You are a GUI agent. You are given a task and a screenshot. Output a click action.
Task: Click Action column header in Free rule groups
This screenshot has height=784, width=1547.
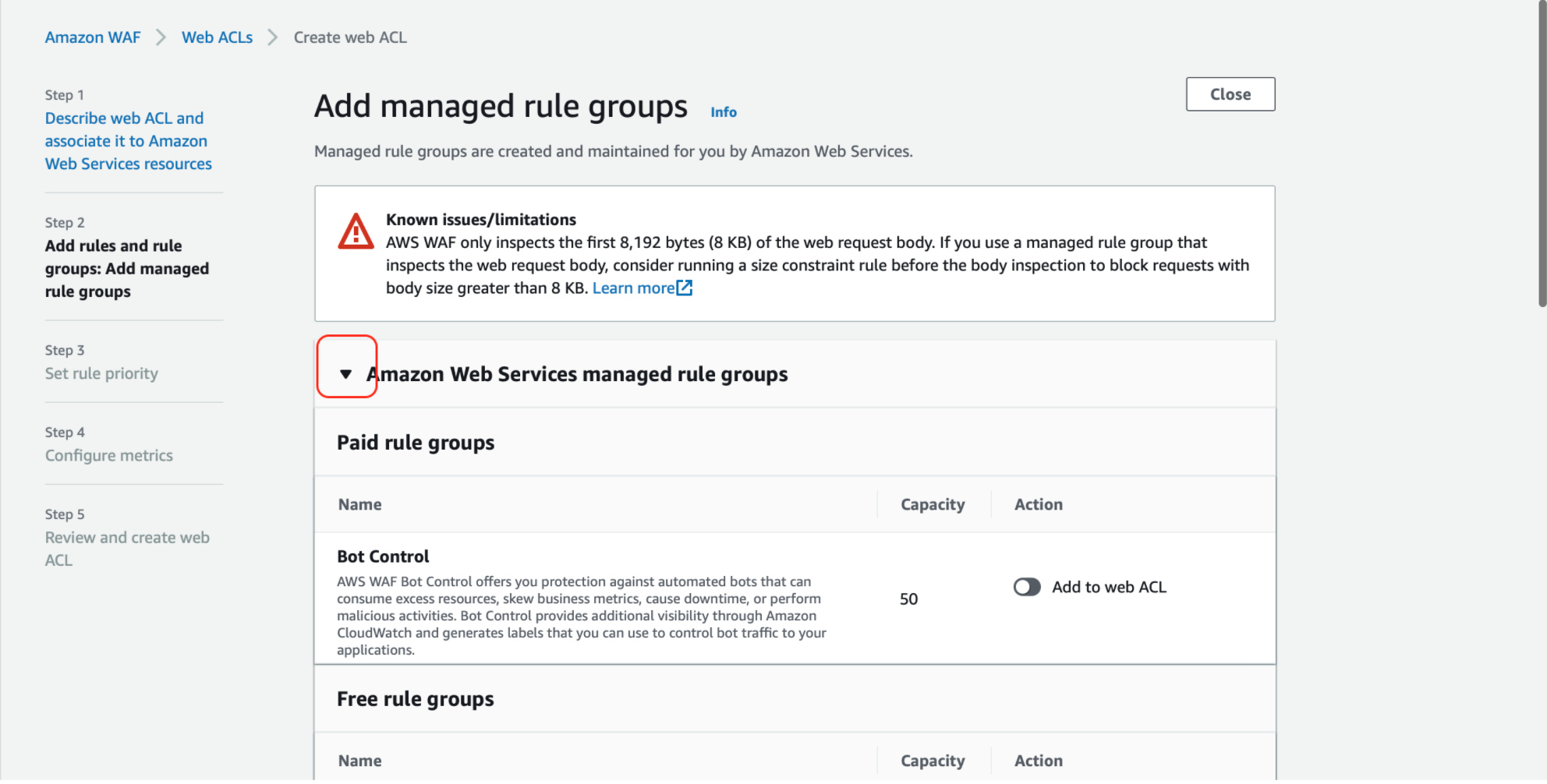tap(1039, 761)
